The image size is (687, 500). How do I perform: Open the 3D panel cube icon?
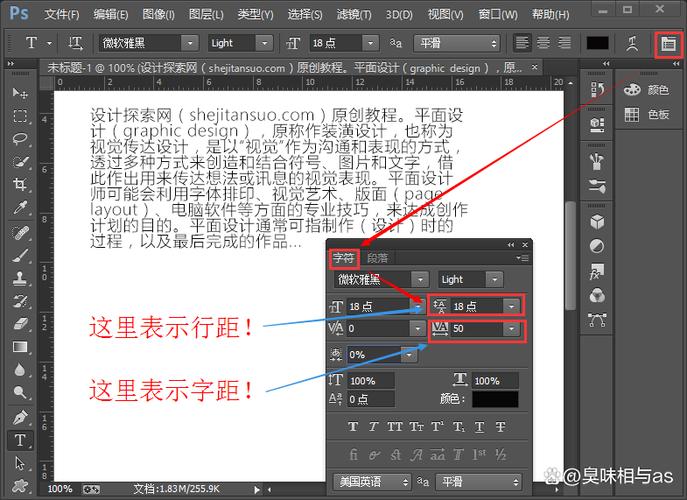coord(597,222)
